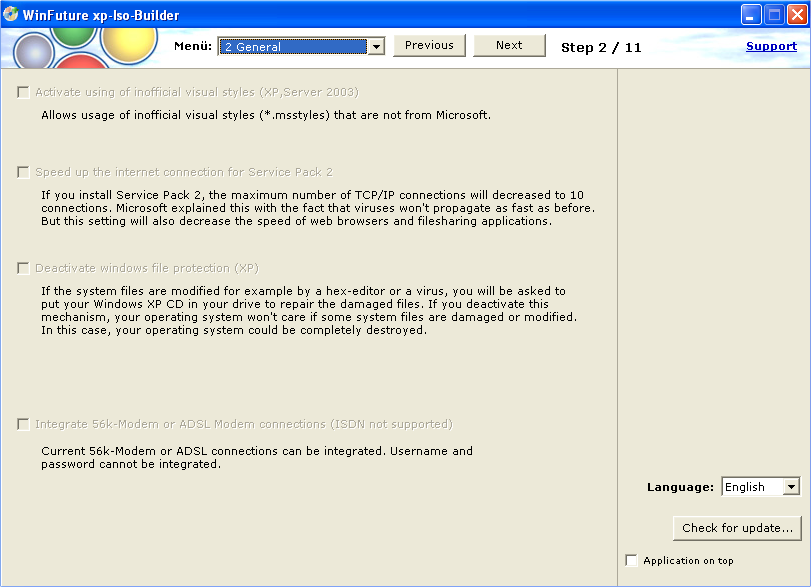Click text "If you install Service Pack 2"

[x=122, y=195]
